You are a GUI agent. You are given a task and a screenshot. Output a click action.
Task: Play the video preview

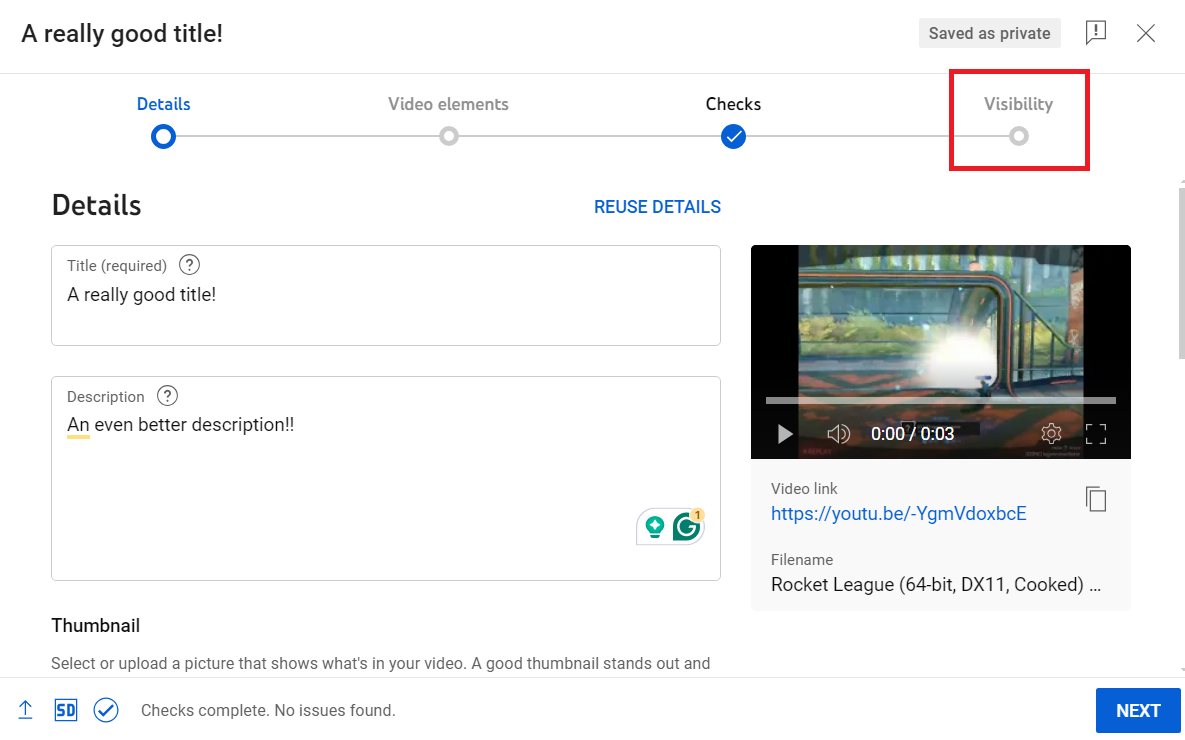(x=784, y=433)
